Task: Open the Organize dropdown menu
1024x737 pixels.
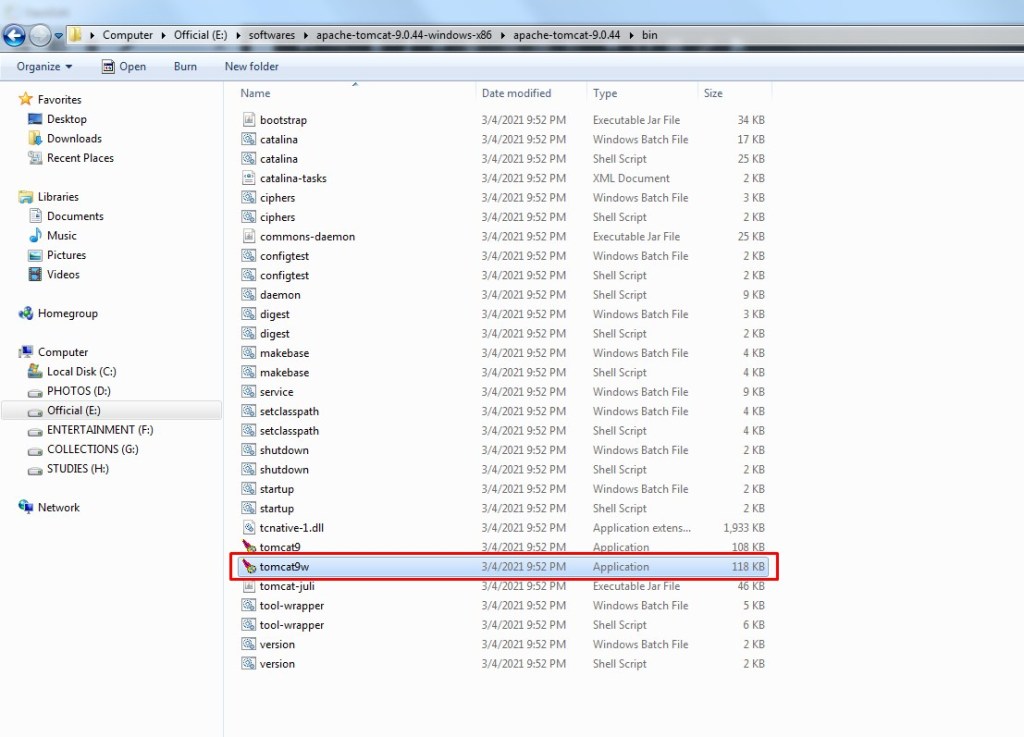Action: 44,67
